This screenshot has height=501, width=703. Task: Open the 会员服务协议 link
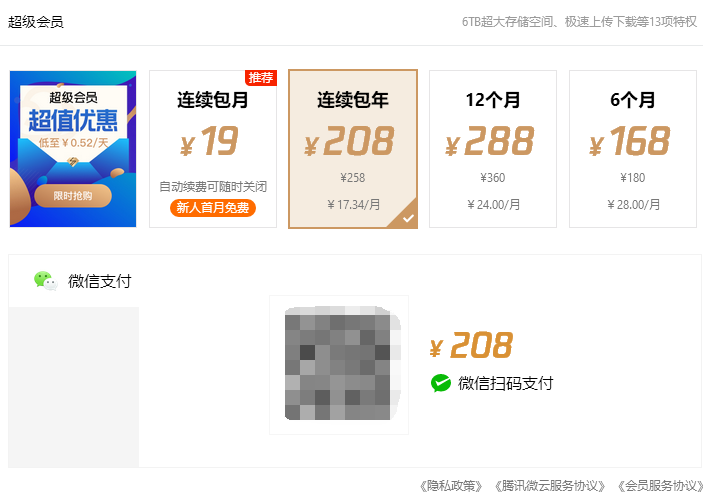(x=660, y=486)
